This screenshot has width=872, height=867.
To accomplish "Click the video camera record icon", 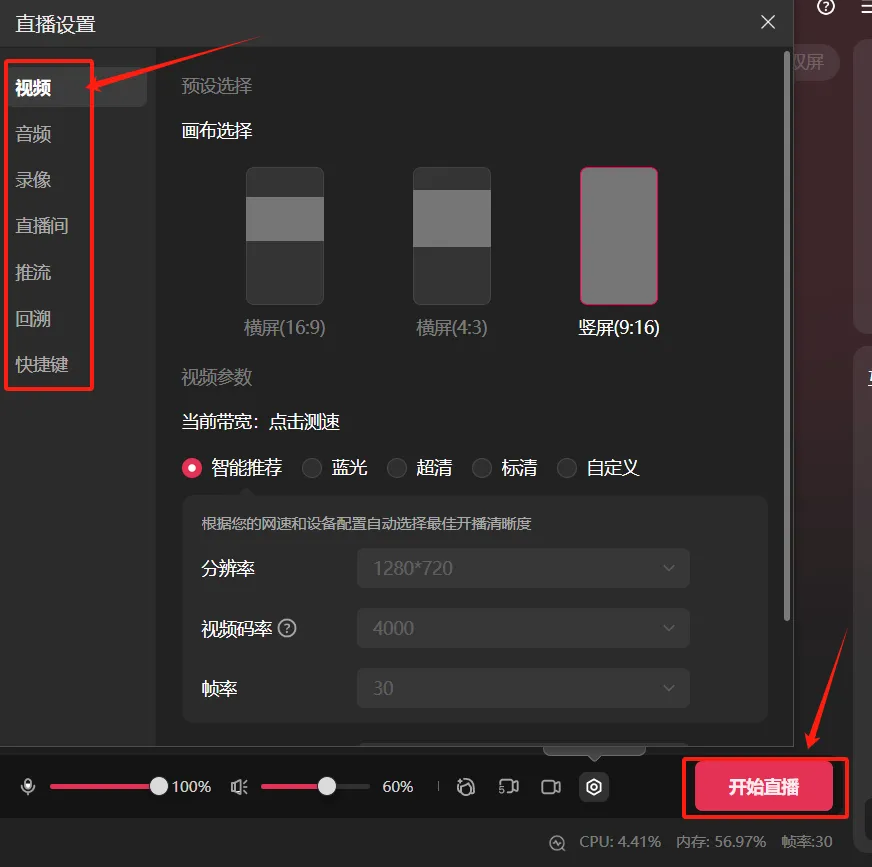I will pyautogui.click(x=551, y=787).
